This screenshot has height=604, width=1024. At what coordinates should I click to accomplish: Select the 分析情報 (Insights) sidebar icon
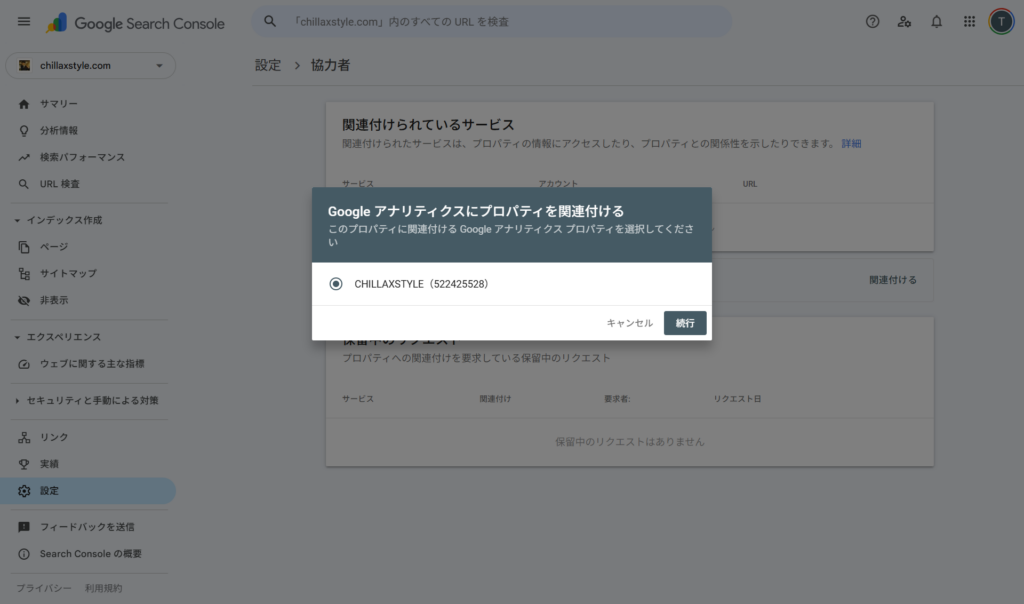click(22, 130)
